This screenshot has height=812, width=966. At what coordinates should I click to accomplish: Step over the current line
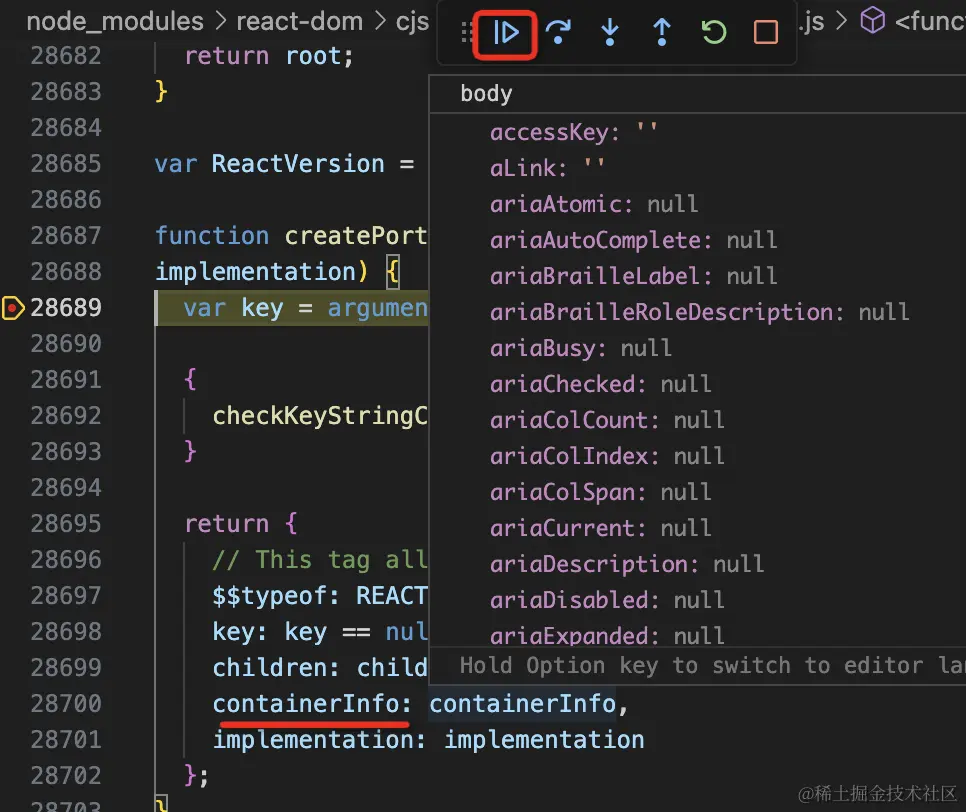[x=558, y=32]
